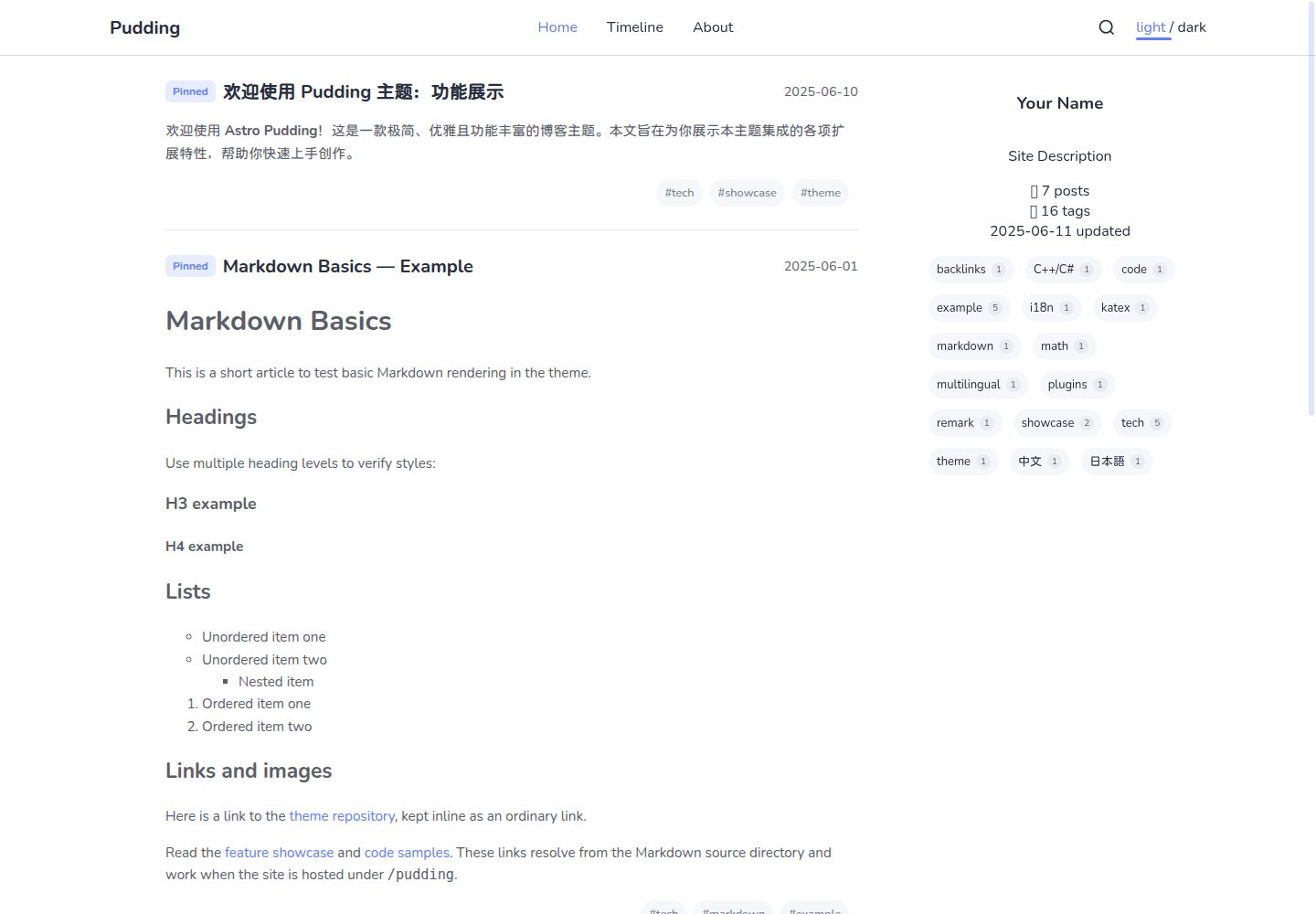1316x914 pixels.
Task: Filter by the remark tag
Action: (x=965, y=423)
